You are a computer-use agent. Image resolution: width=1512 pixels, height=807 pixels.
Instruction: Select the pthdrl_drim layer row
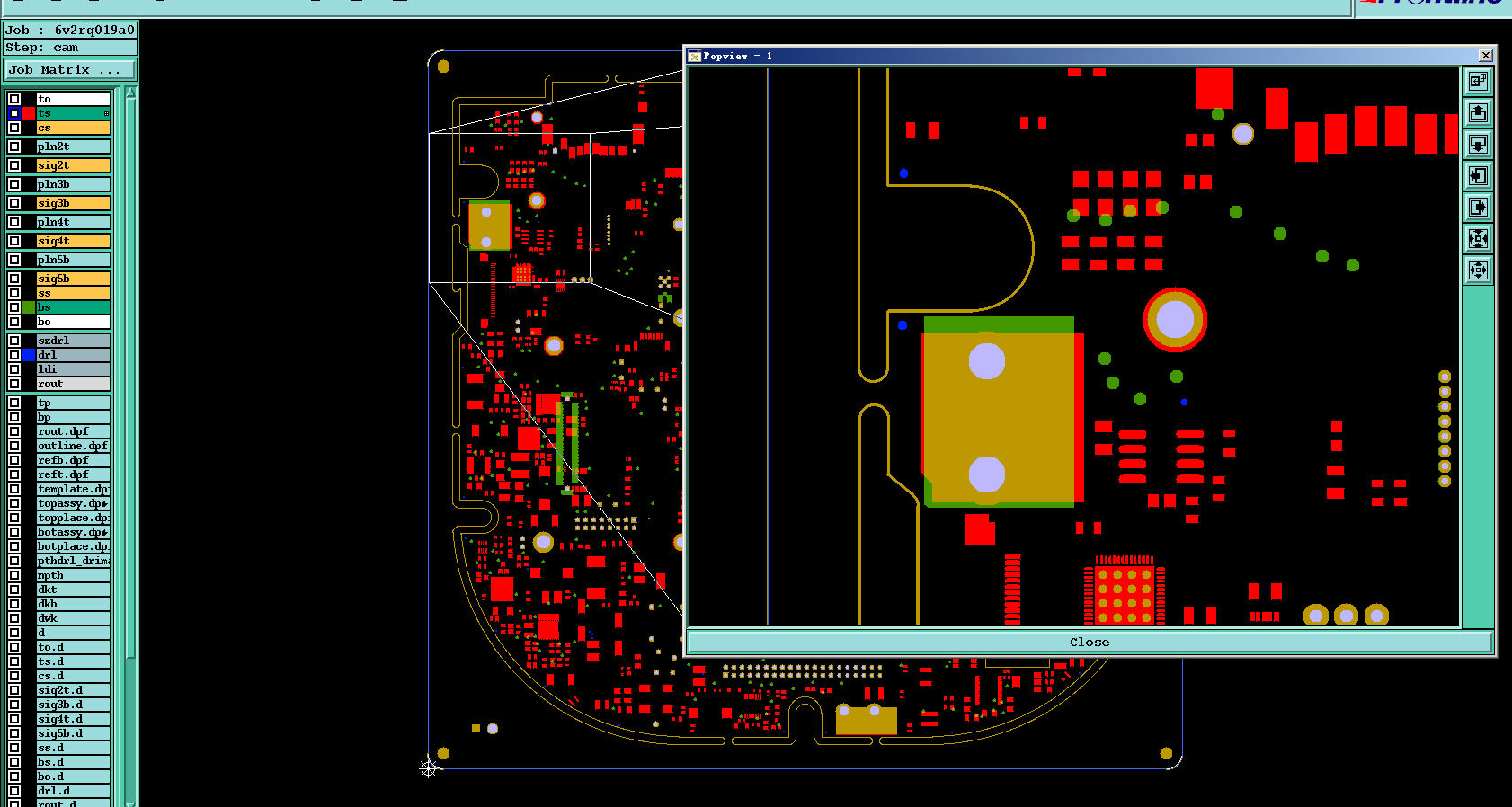pos(73,561)
